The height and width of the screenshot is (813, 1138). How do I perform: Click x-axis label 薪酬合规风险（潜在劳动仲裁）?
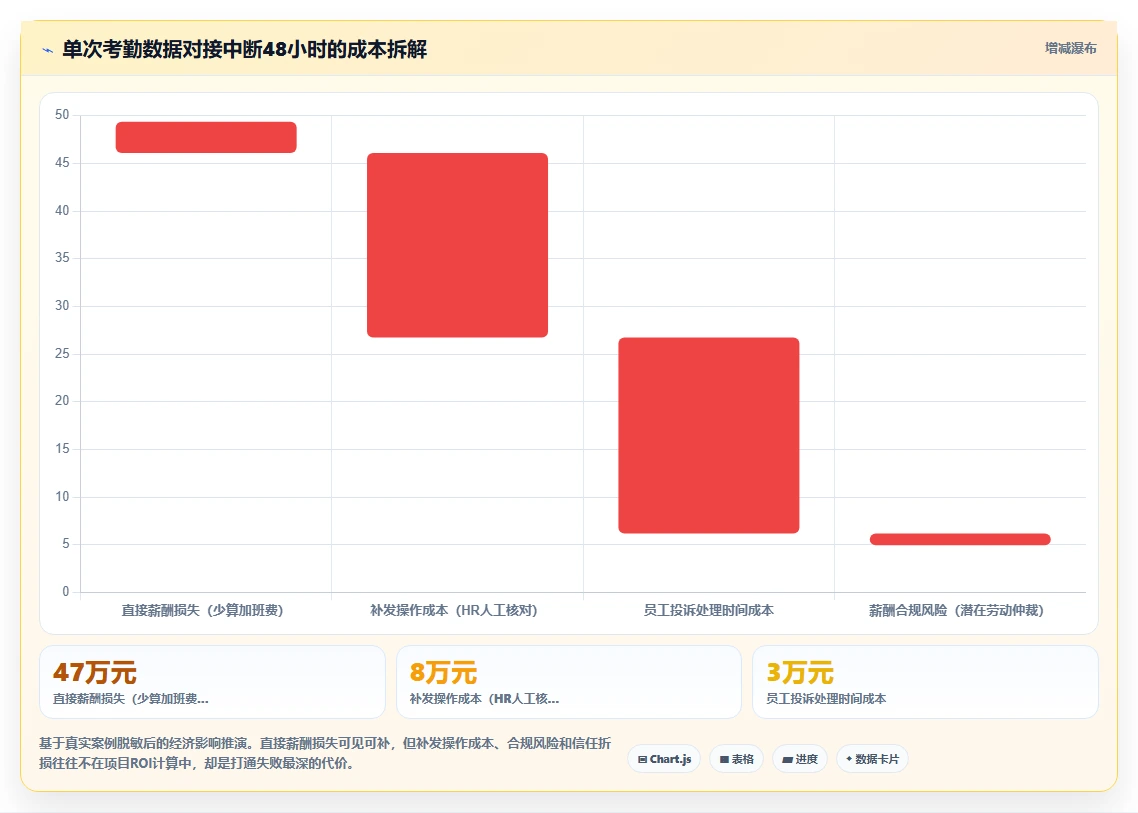956,610
